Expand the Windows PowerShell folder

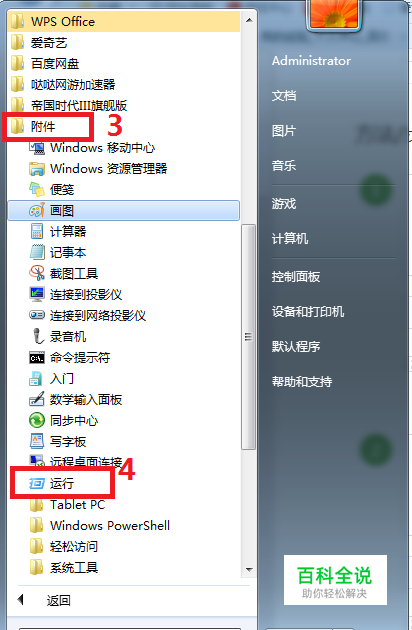(100, 526)
